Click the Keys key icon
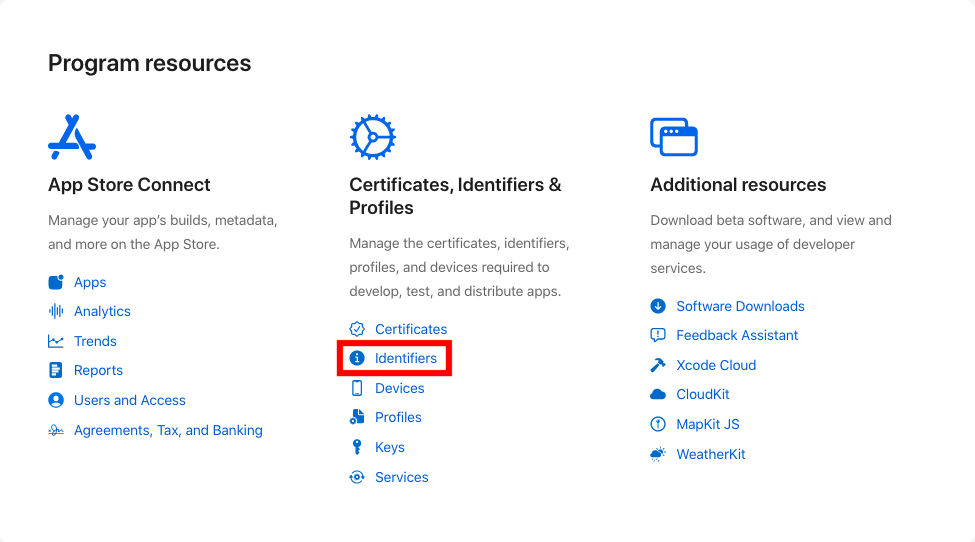 click(x=357, y=447)
